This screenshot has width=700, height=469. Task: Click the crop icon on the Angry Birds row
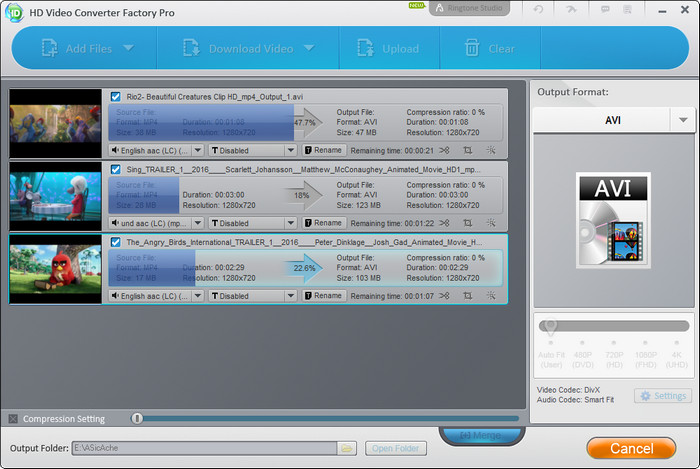click(468, 296)
